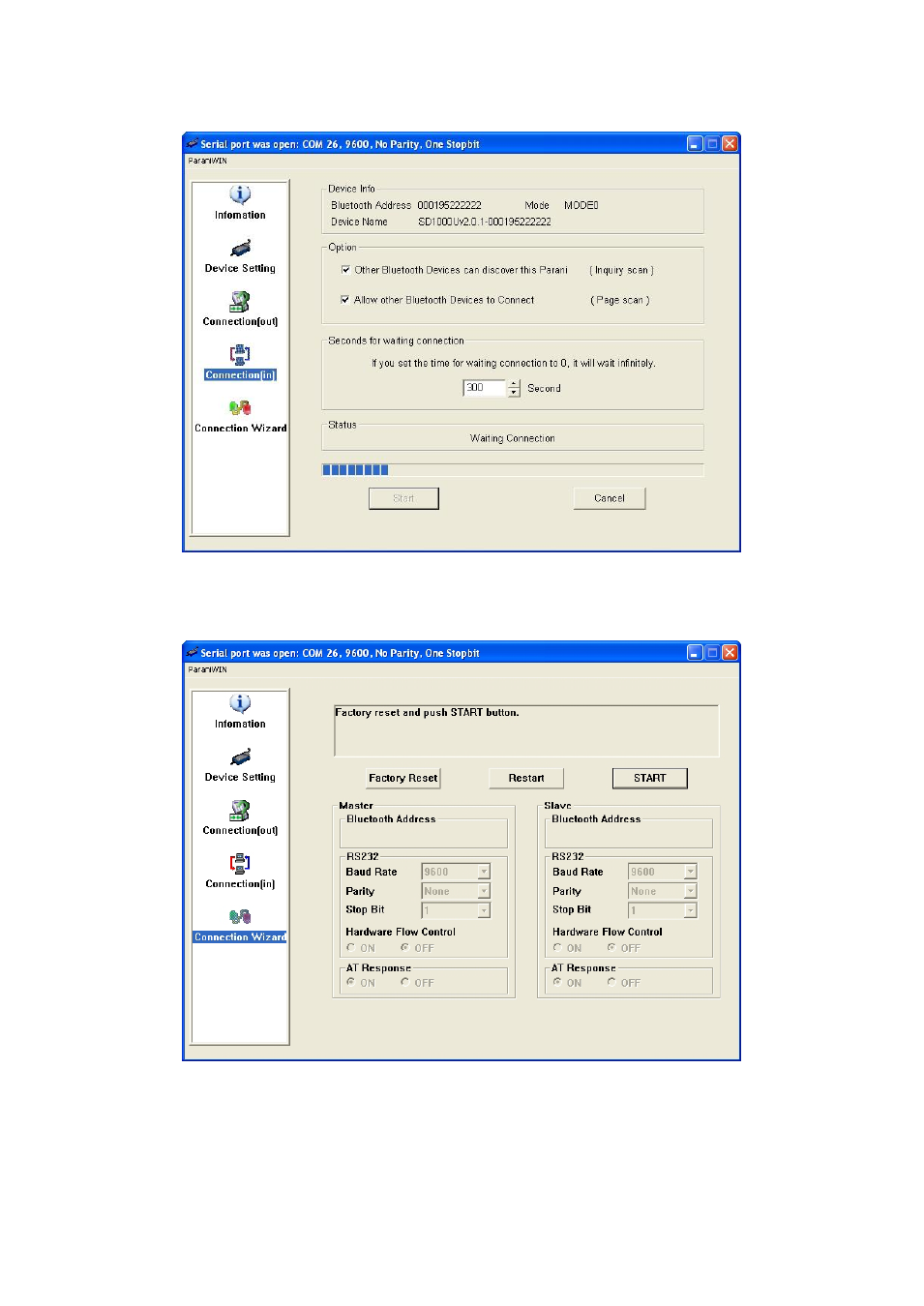Click title bar app icon of upper window
924x1306 pixels.
[x=193, y=144]
